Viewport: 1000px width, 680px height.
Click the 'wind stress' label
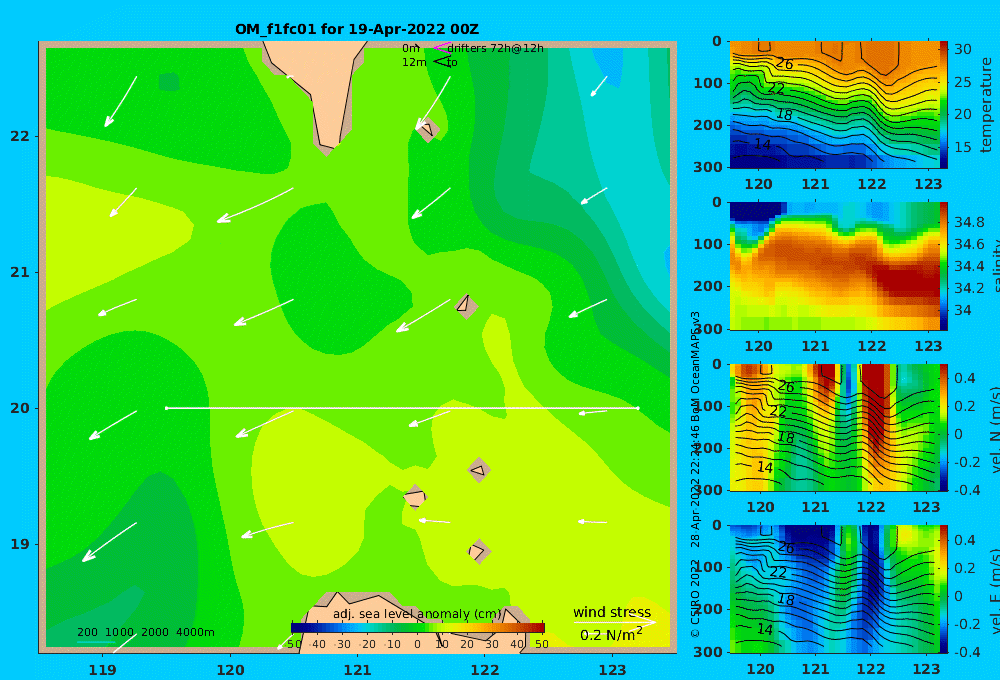[612, 612]
